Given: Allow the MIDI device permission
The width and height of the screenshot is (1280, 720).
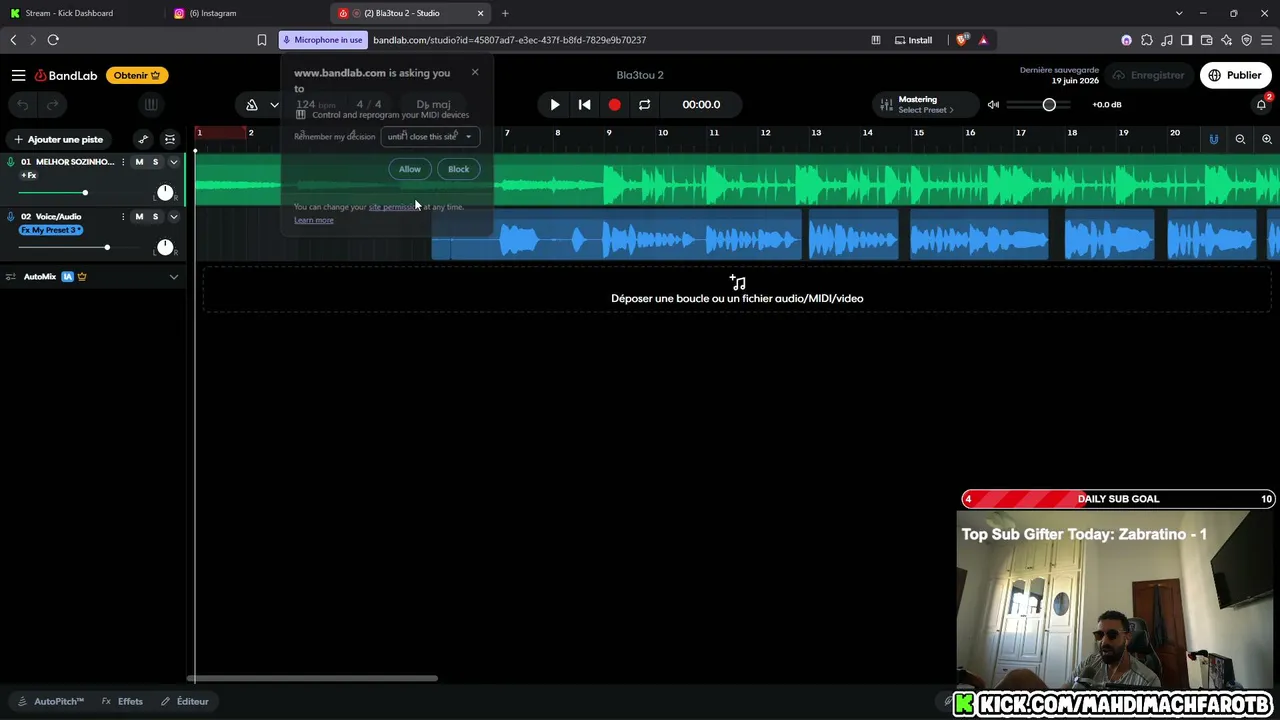Looking at the screenshot, I should (410, 169).
